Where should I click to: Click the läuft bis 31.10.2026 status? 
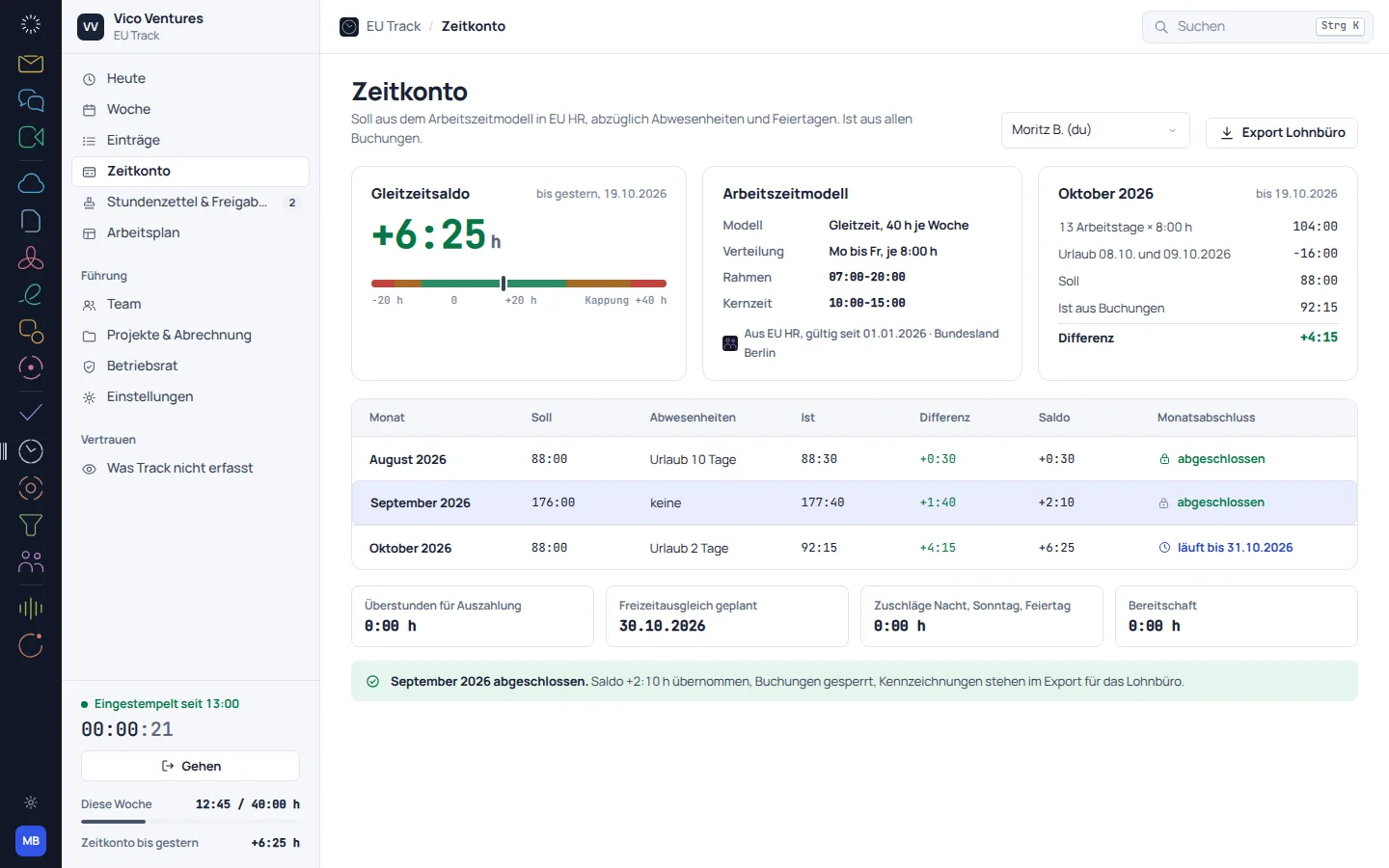pos(1225,548)
